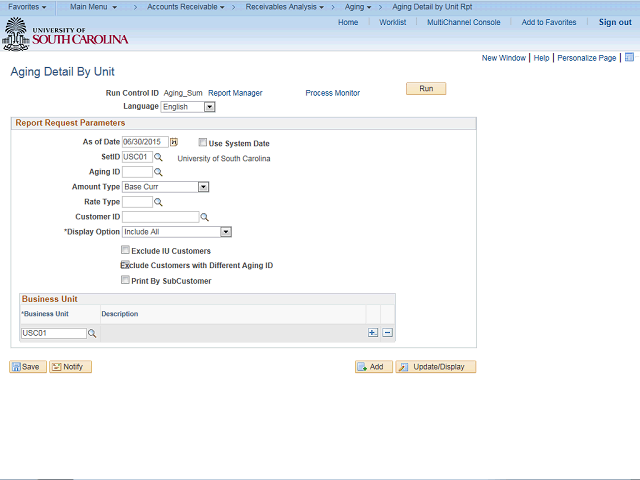This screenshot has height=480, width=640.
Task: Click Personalize Page link
Action: point(587,58)
